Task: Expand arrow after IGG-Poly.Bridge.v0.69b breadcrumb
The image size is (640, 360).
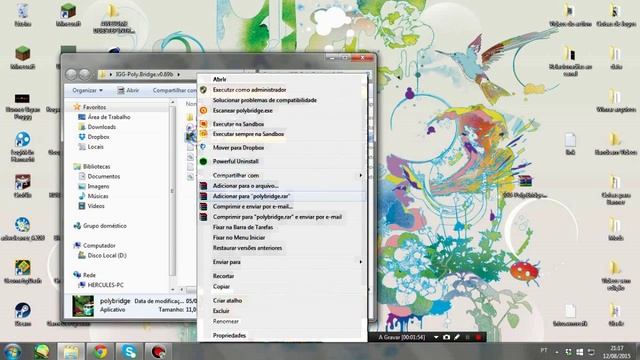Action: click(x=178, y=74)
